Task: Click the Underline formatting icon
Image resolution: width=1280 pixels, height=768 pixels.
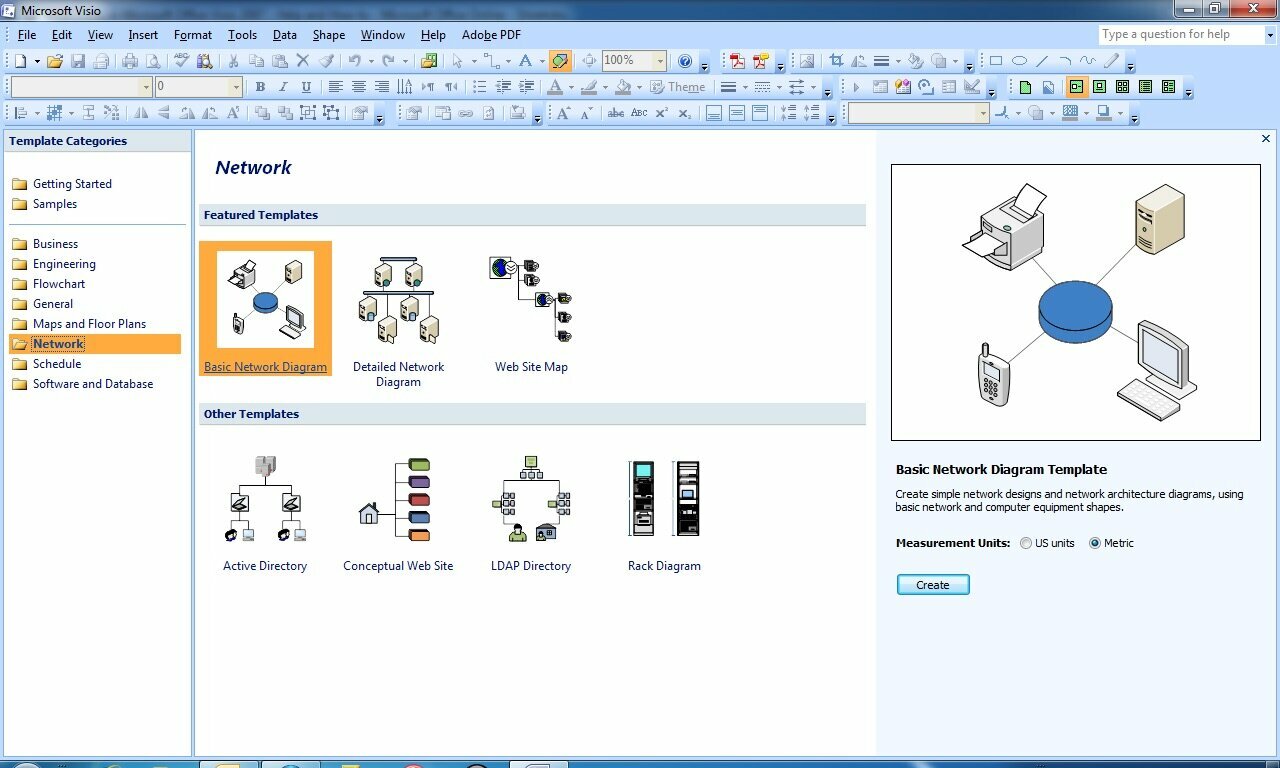Action: [x=306, y=87]
